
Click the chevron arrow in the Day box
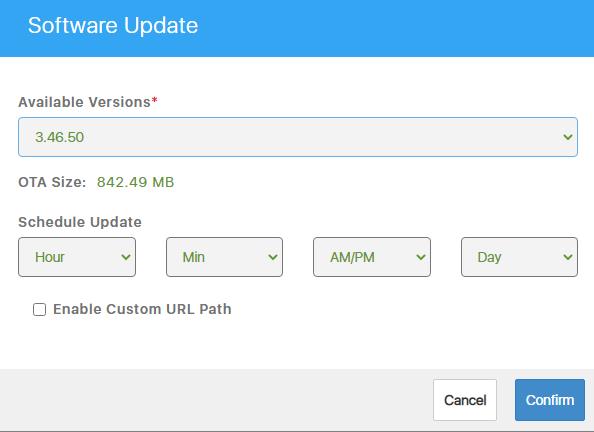[x=567, y=257]
